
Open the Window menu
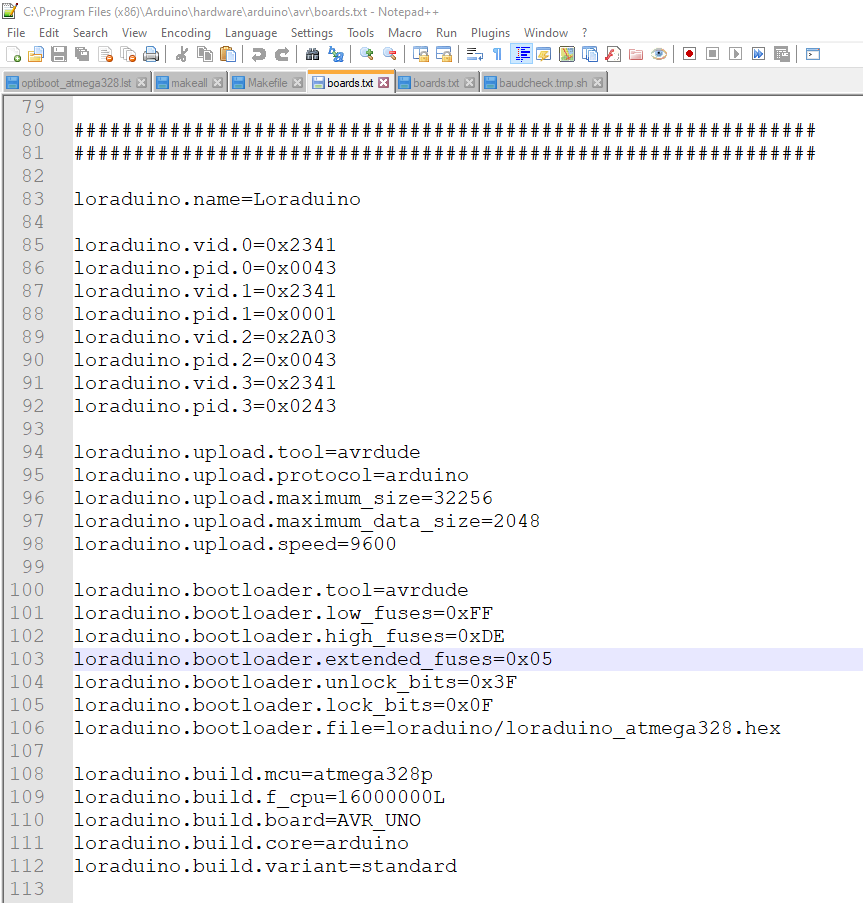click(x=546, y=33)
